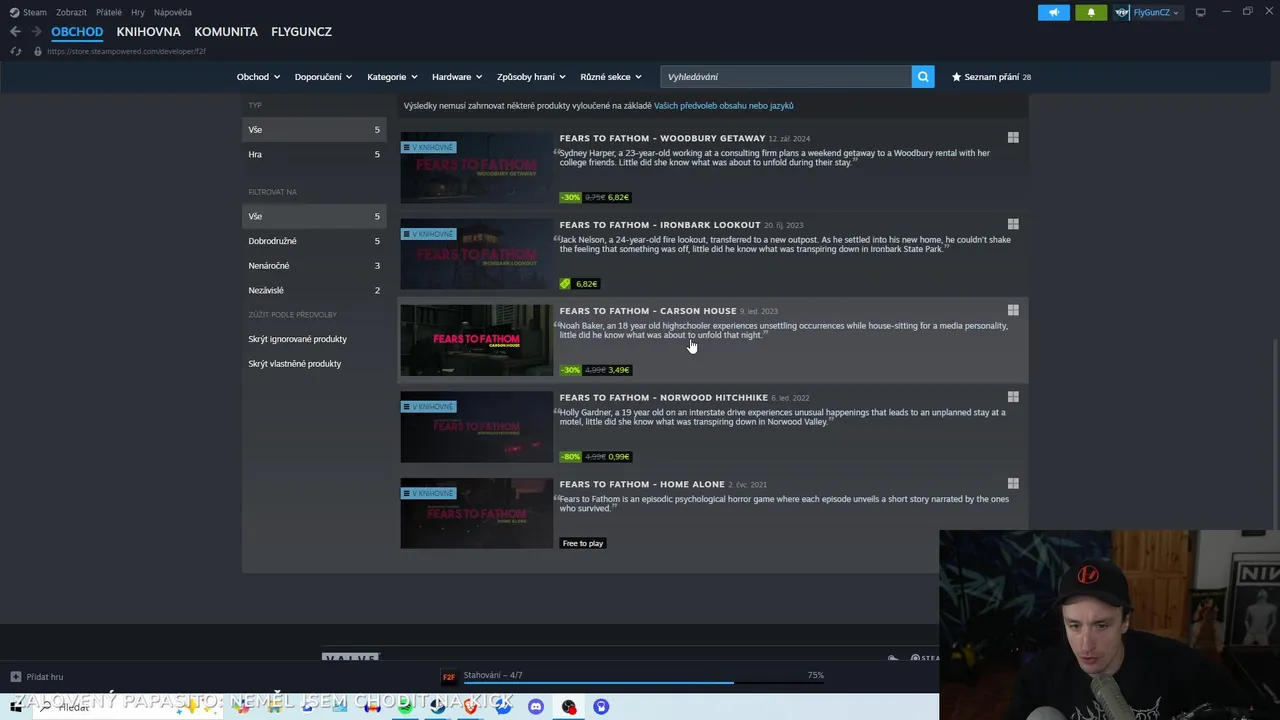
Task: Filter by the Nenáročné tag
Action: point(314,266)
